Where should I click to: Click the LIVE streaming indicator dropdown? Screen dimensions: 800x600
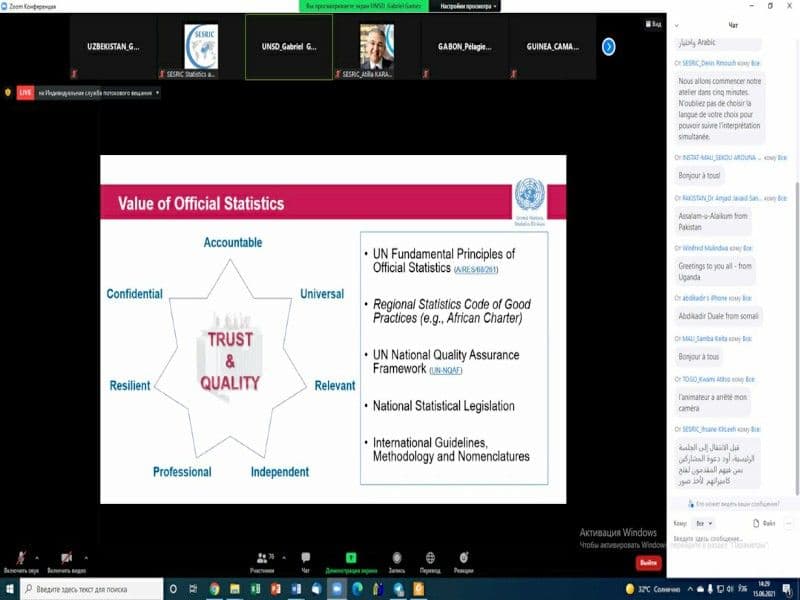[157, 92]
